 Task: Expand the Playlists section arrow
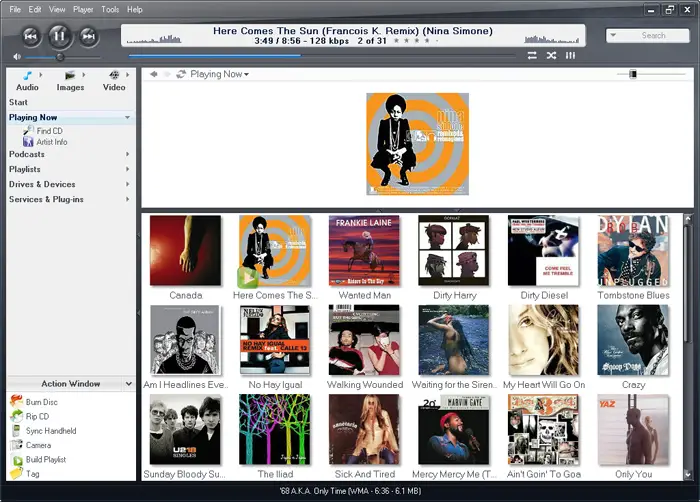[128, 169]
